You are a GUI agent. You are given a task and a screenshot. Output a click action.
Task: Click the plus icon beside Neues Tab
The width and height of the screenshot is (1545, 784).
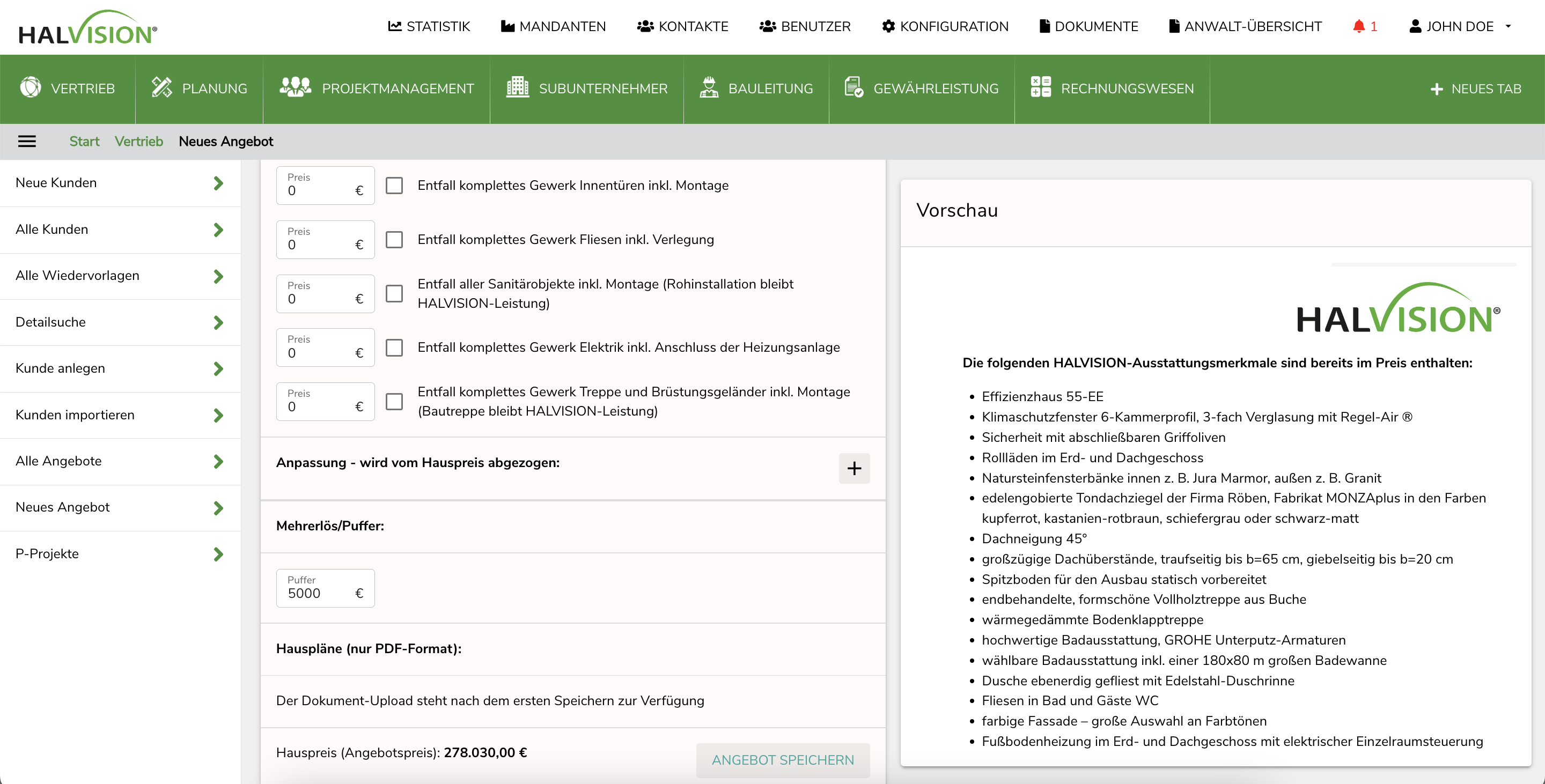click(1437, 90)
